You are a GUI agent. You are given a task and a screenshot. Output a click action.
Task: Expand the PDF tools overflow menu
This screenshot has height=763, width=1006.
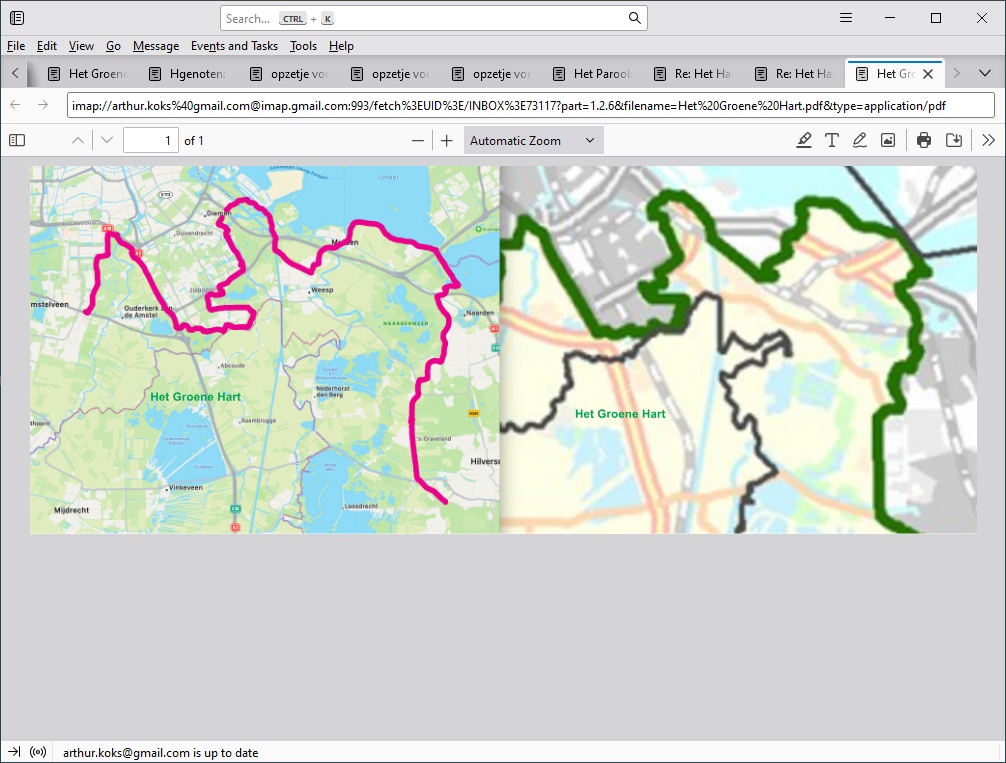coord(988,141)
